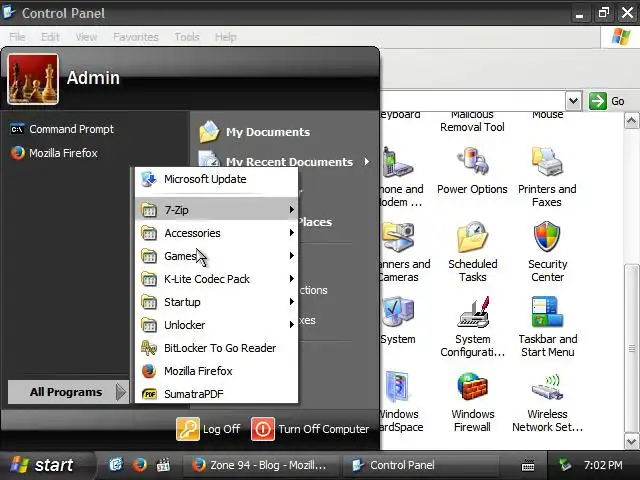
Task: Click the scrollbar down arrow in Control Panel
Action: (x=631, y=441)
